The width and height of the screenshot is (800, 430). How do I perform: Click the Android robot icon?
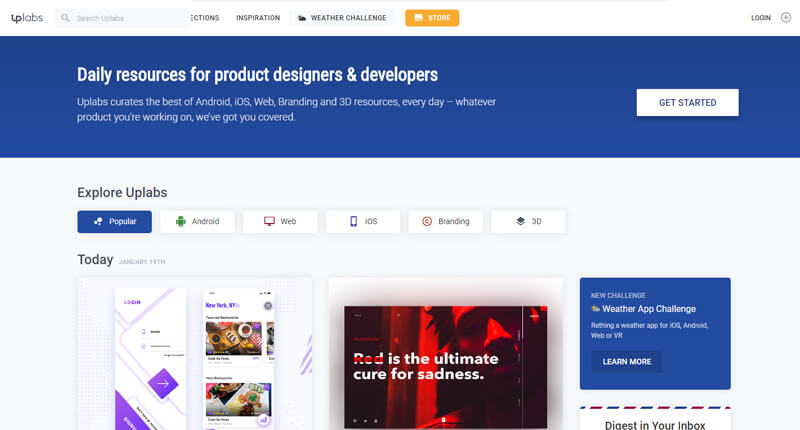coord(181,221)
